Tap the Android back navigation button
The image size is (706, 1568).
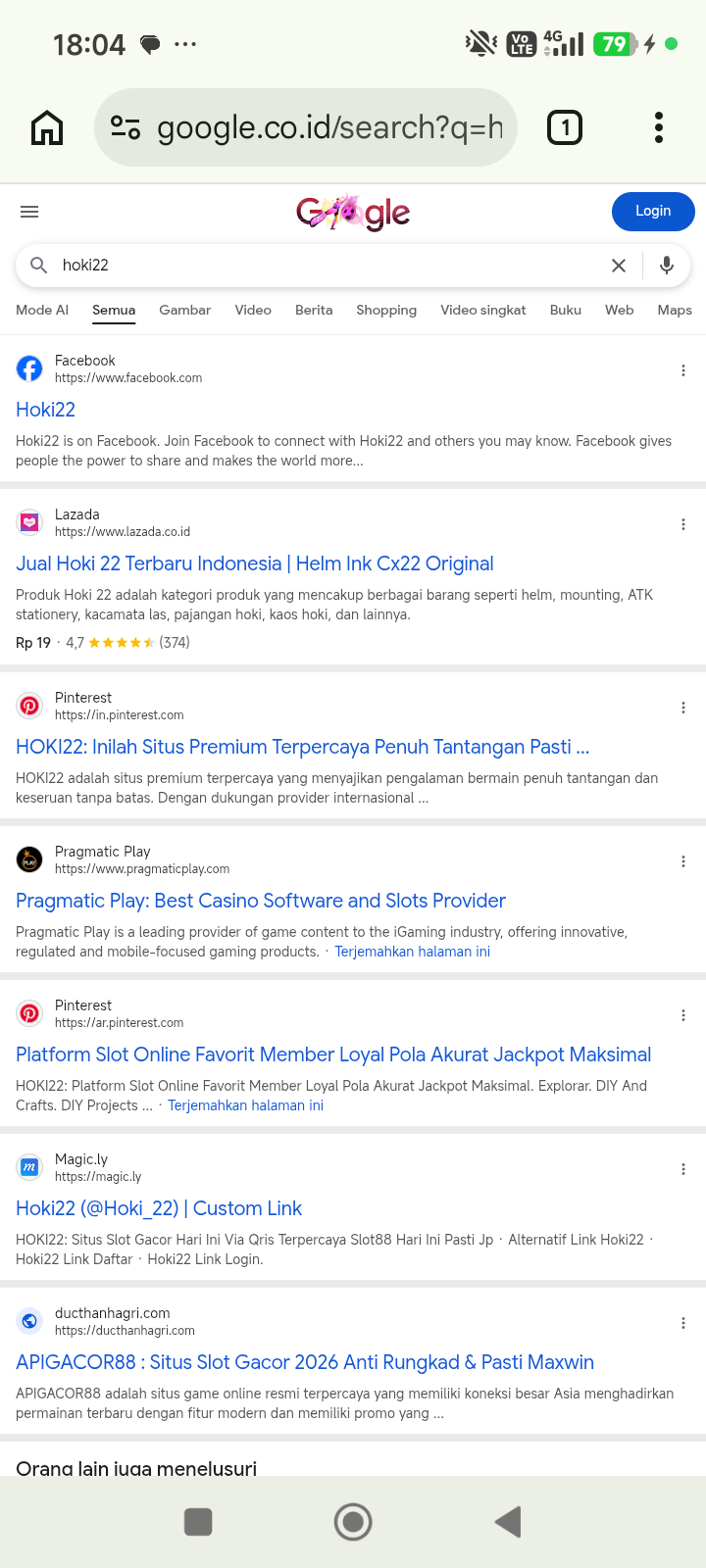508,1522
